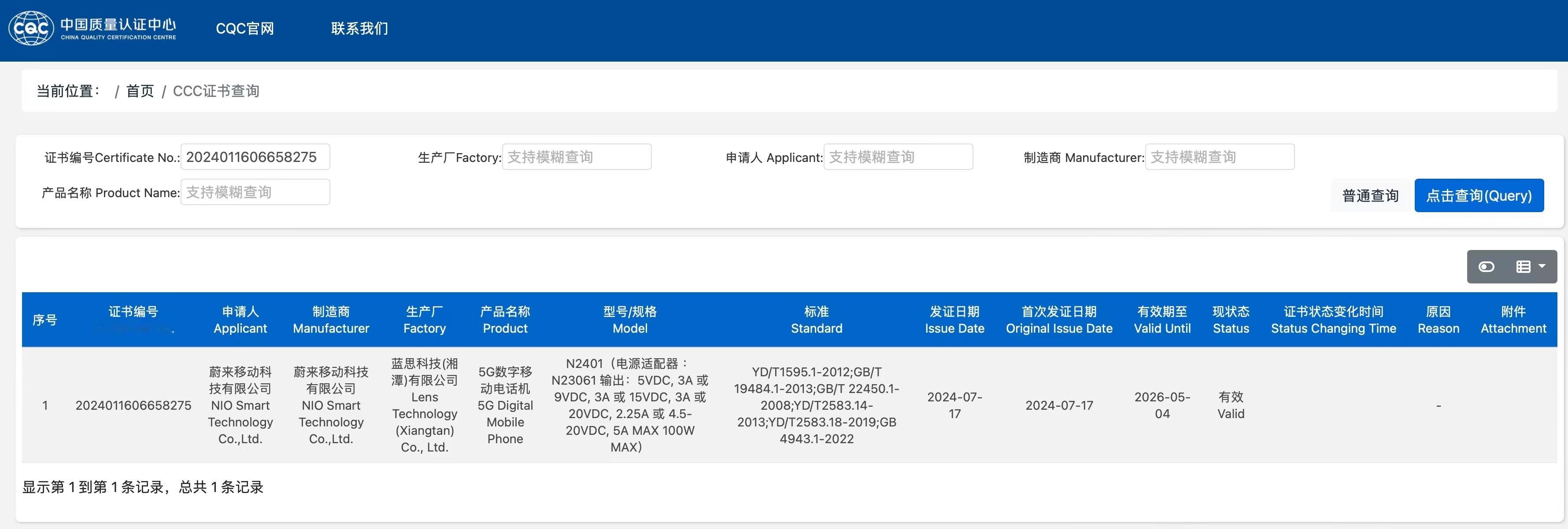Click Valid Until column header
This screenshot has height=529, width=1568.
pos(1162,320)
